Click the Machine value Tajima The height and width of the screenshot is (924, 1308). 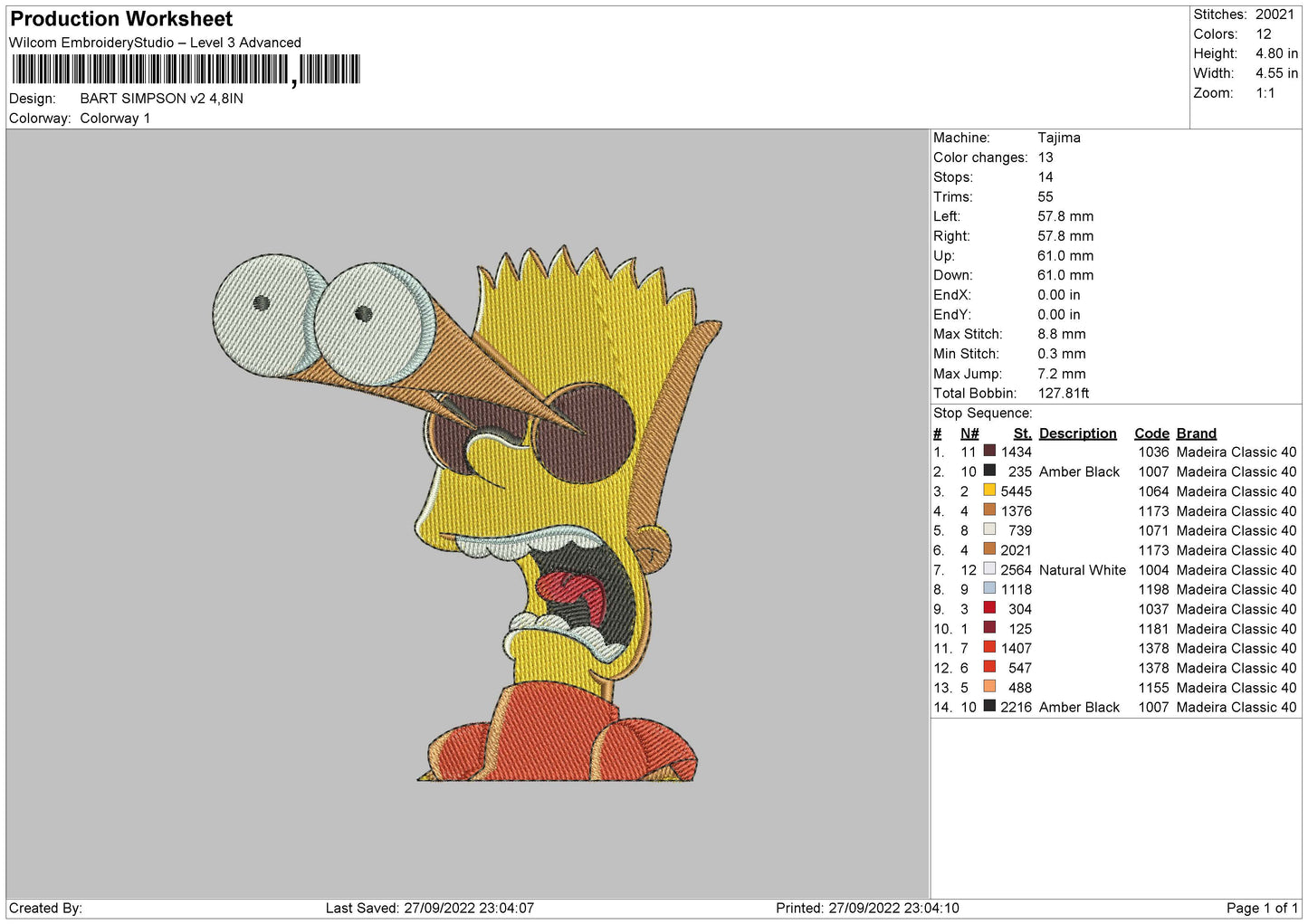pyautogui.click(x=1059, y=138)
